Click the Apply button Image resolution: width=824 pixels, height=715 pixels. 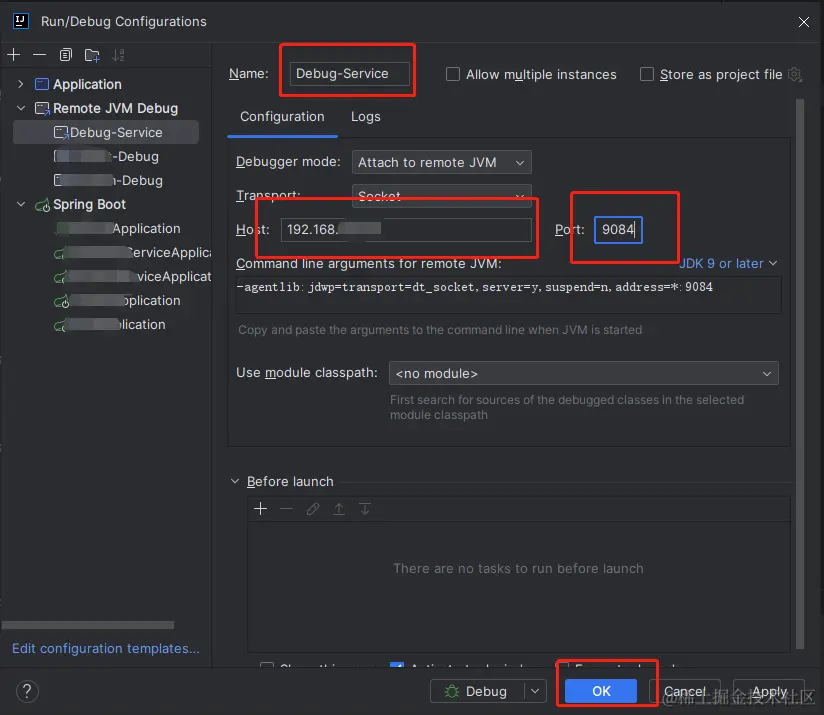pos(769,691)
